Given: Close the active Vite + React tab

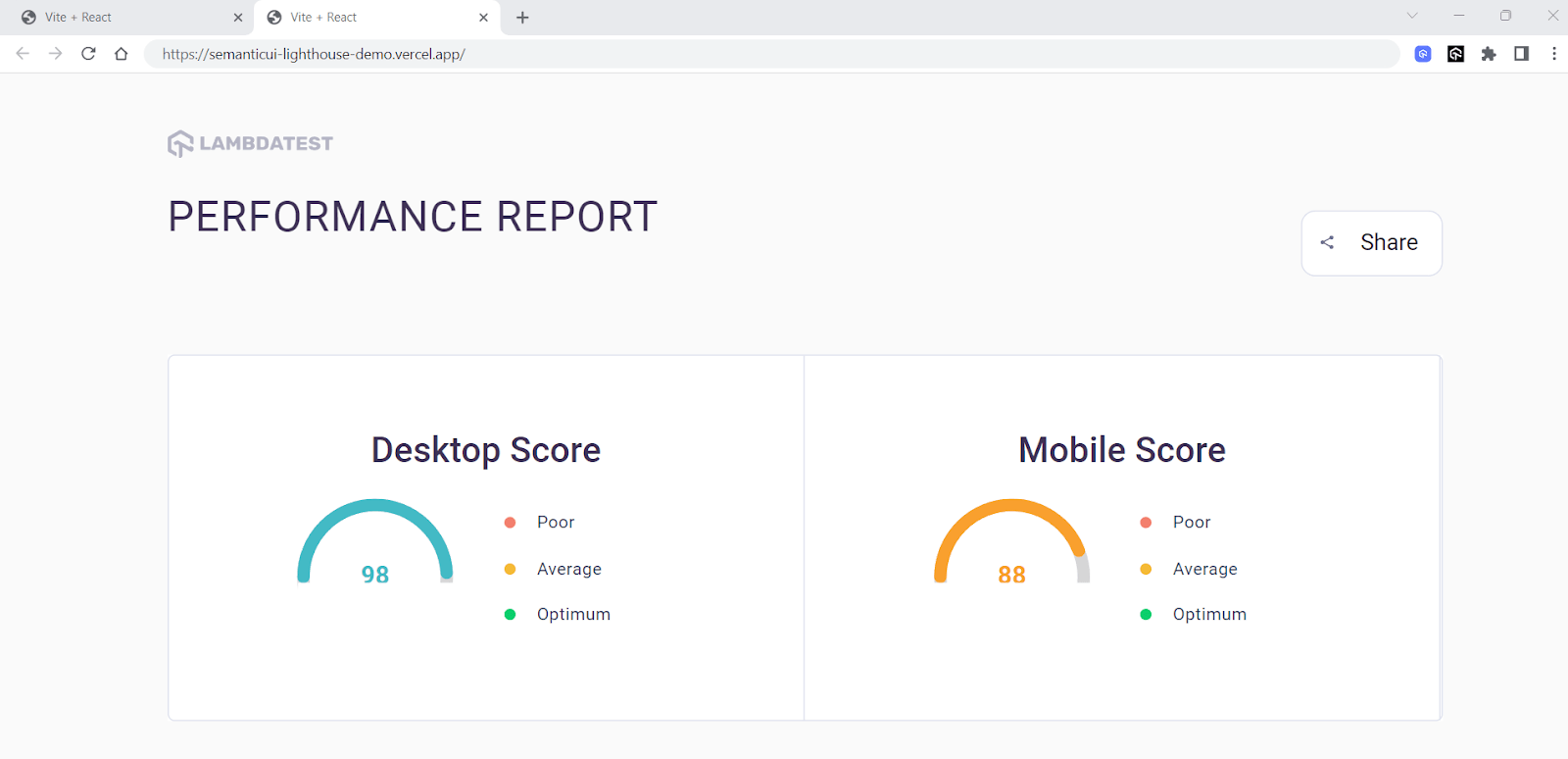Looking at the screenshot, I should [x=483, y=18].
